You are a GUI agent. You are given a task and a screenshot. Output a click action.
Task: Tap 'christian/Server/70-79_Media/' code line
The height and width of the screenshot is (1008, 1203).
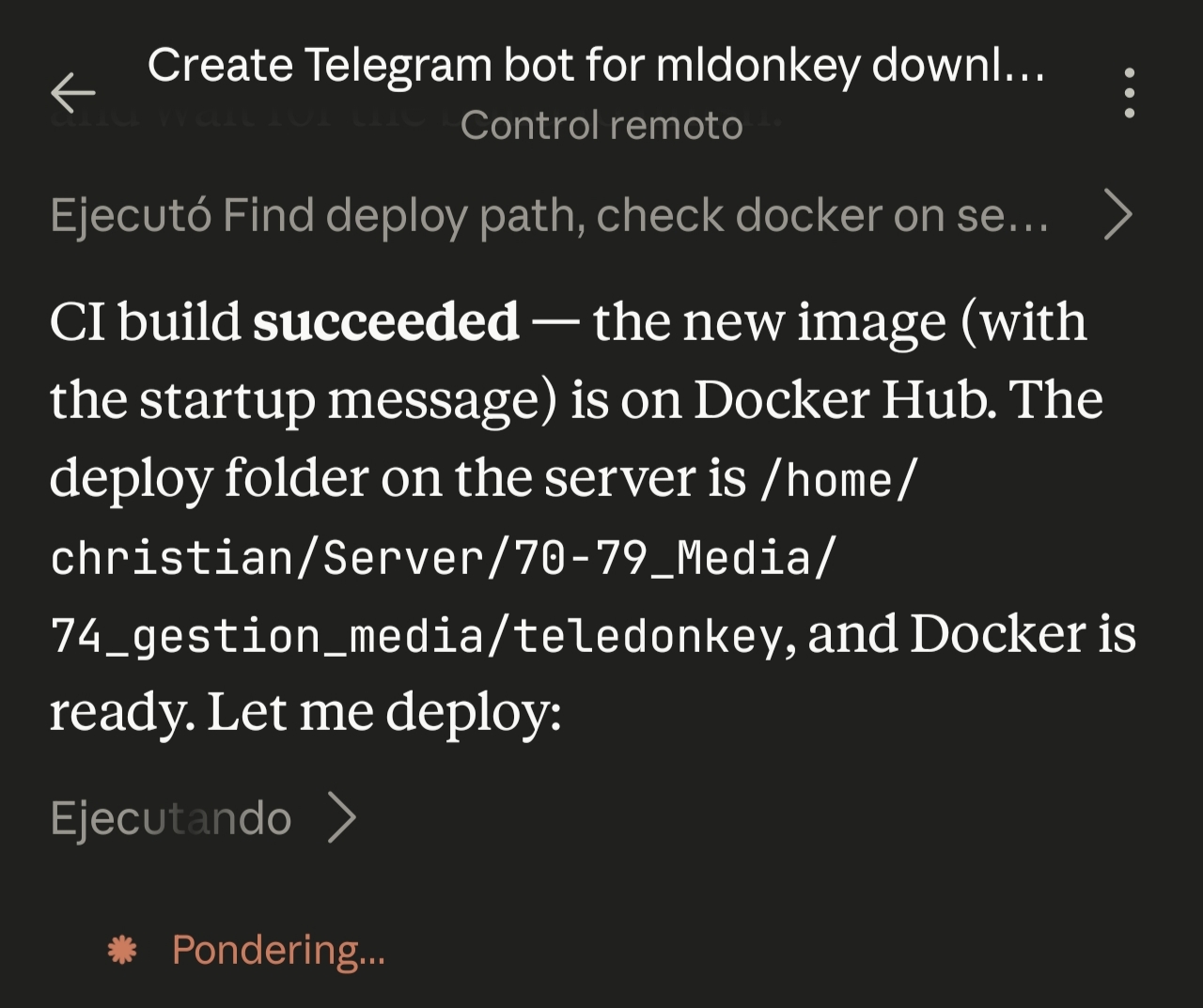[x=442, y=559]
